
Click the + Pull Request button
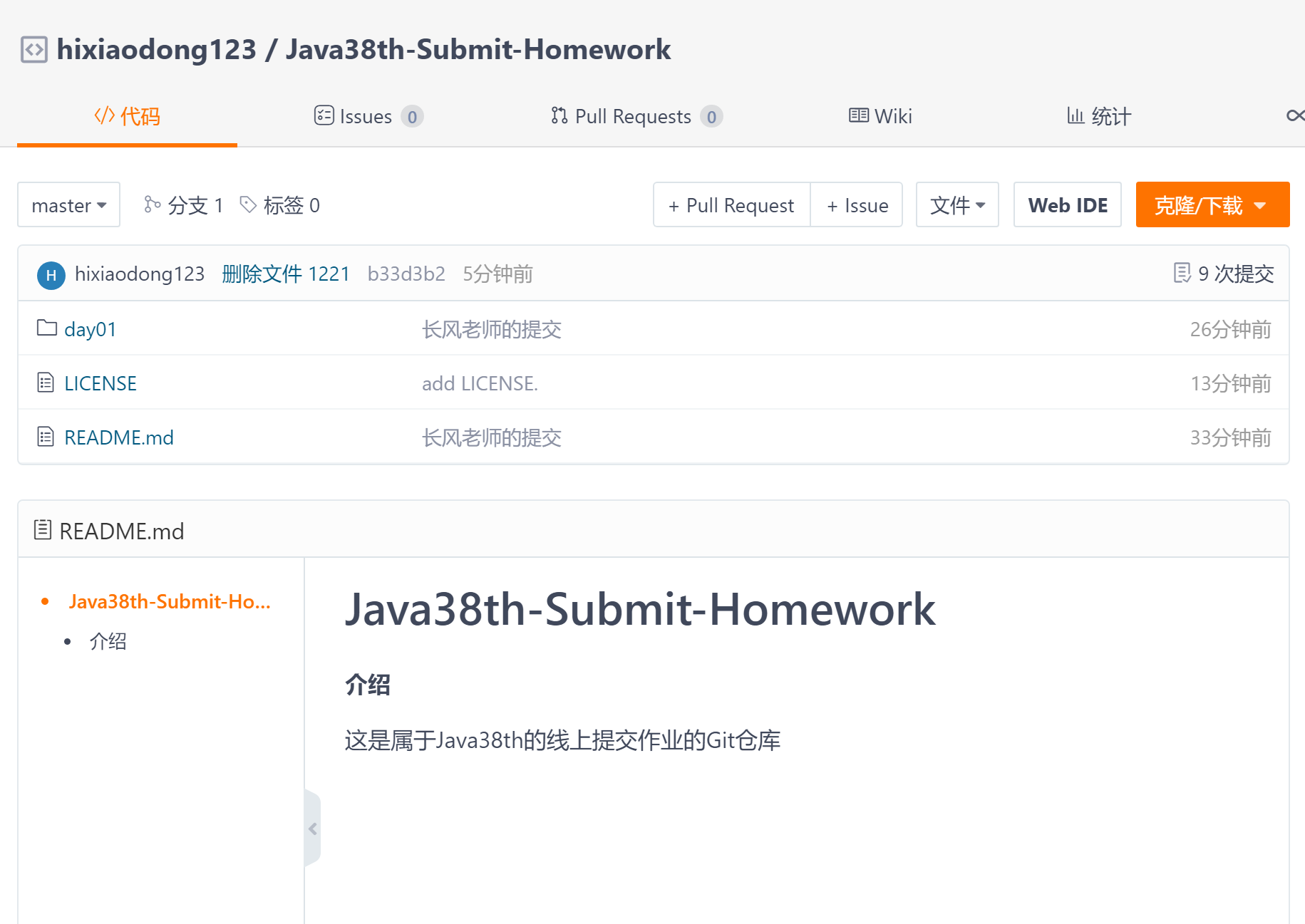tap(731, 205)
